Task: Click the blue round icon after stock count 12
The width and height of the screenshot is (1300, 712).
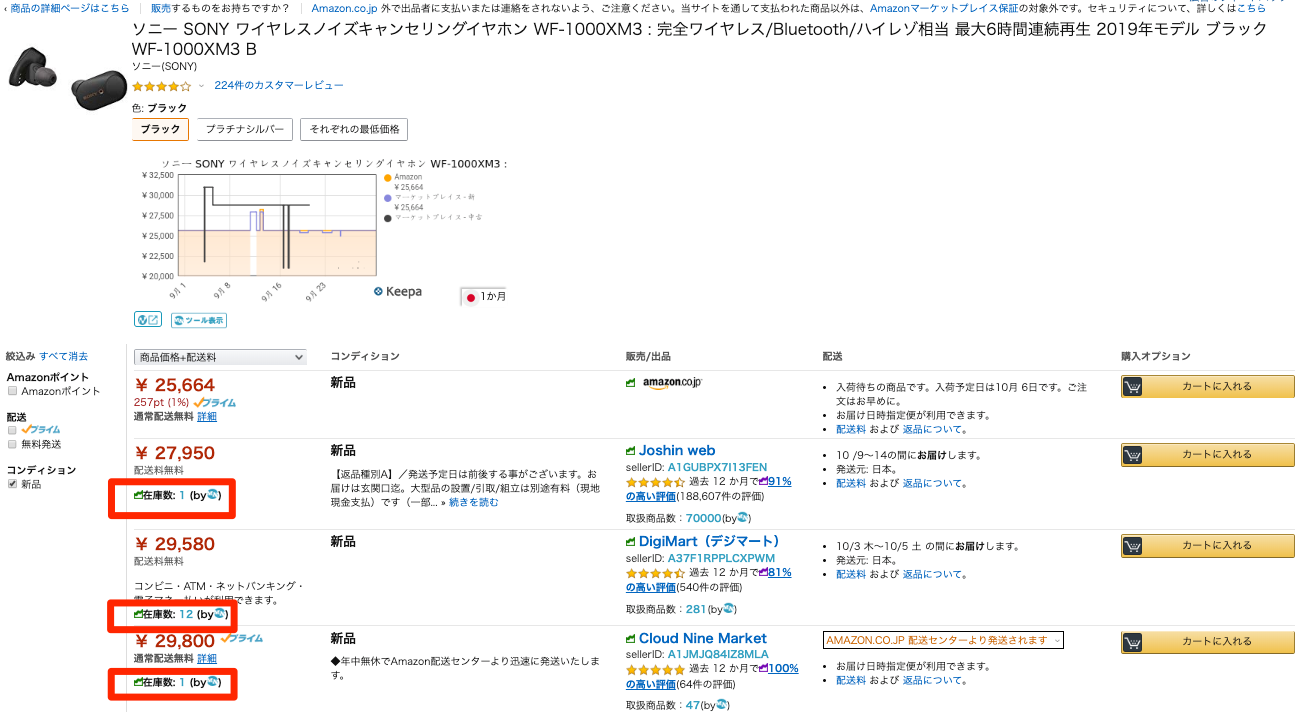Action: click(219, 614)
